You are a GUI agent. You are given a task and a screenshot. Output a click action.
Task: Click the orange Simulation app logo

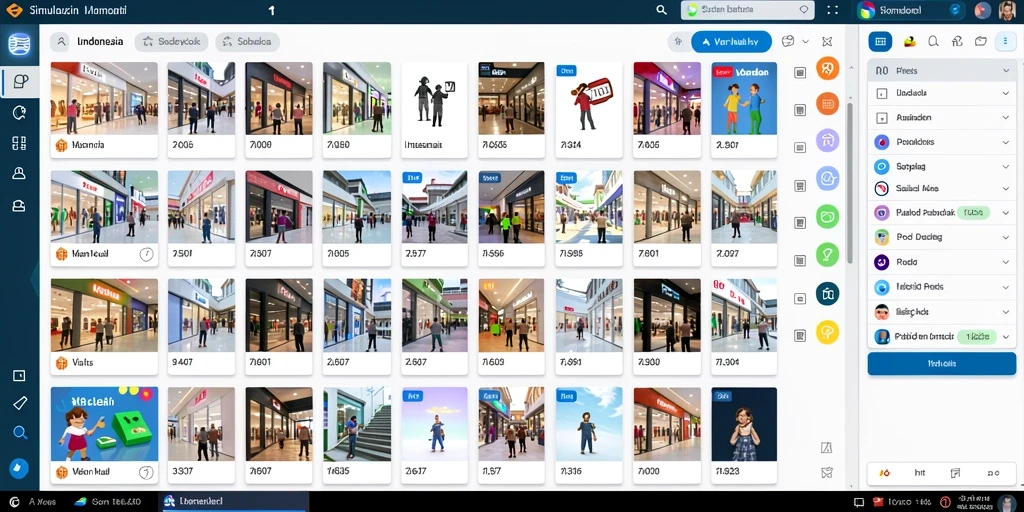point(14,10)
